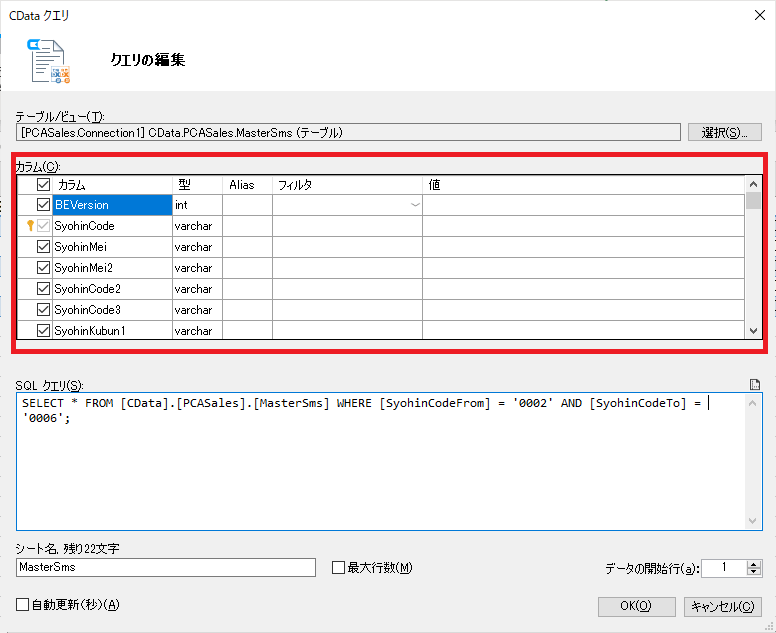This screenshot has height=633, width=776.
Task: Confirm with the OK button
Action: [636, 606]
